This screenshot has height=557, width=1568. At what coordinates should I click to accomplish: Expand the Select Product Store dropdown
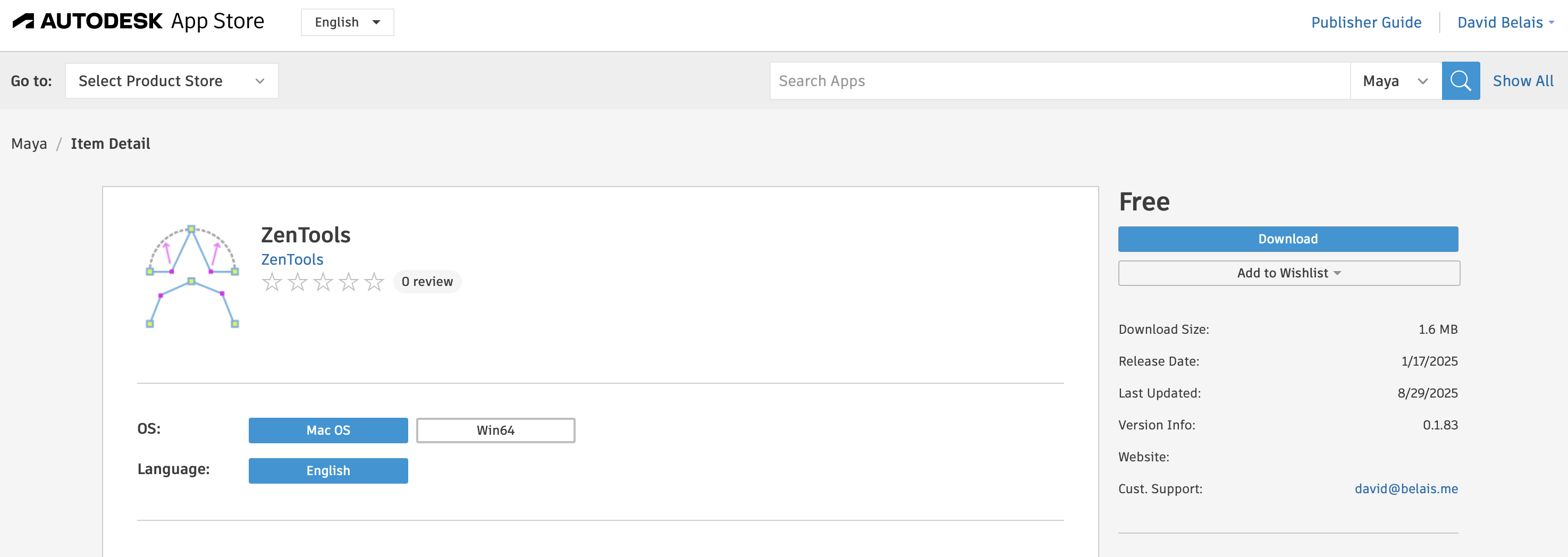point(172,81)
